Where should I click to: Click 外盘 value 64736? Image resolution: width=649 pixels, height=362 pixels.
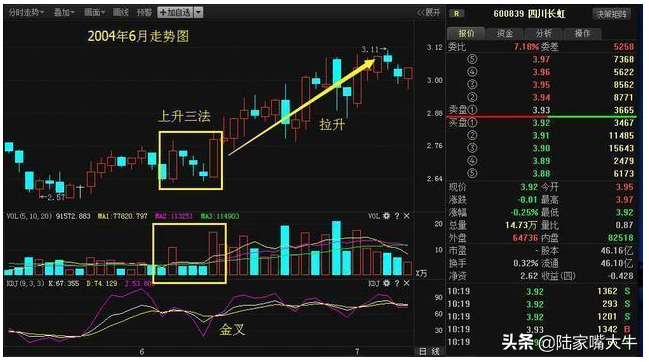(x=525, y=238)
